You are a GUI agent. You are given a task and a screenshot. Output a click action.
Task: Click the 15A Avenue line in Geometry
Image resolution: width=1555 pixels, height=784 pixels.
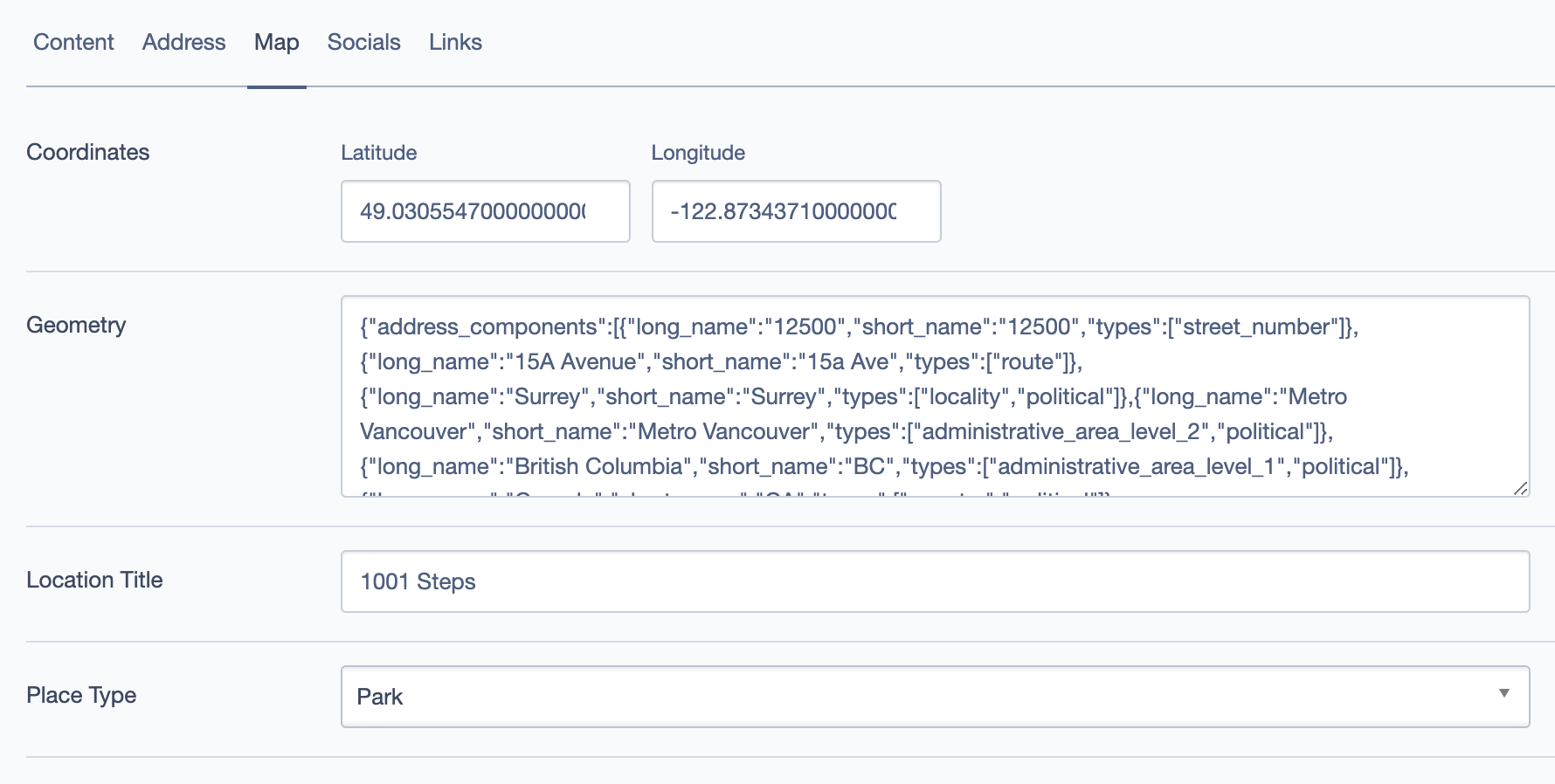tap(721, 362)
